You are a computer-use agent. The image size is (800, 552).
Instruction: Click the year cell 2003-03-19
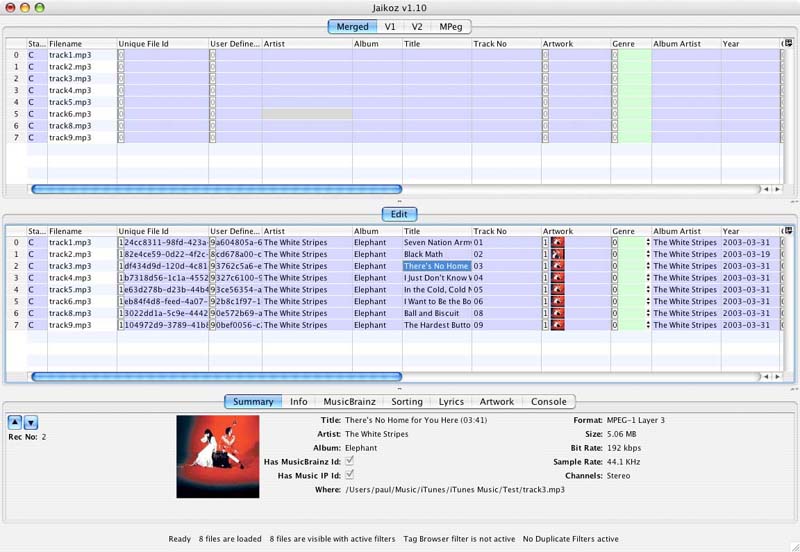(750, 254)
